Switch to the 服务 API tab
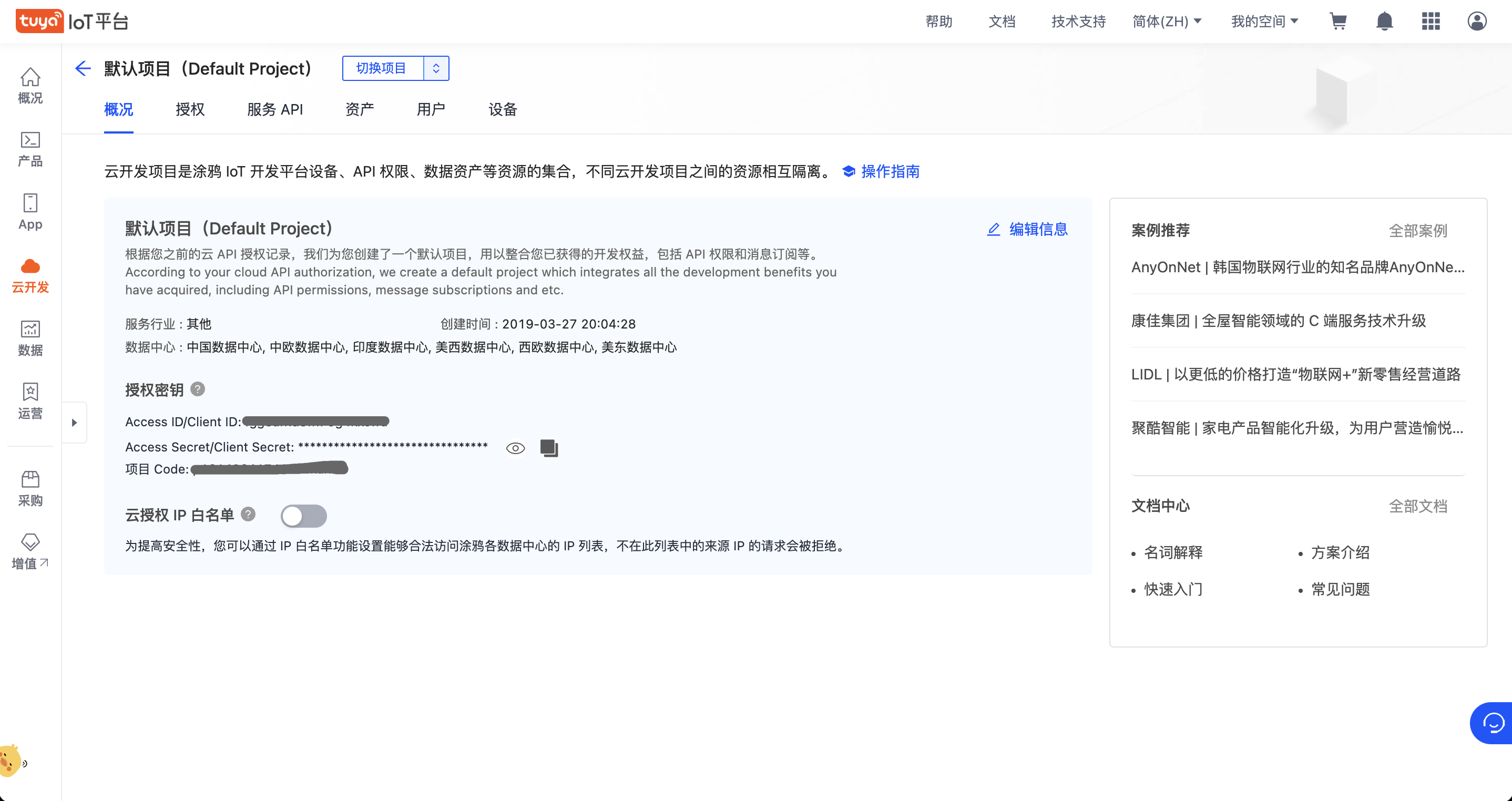Screen dimensions: 1512x801 275,109
